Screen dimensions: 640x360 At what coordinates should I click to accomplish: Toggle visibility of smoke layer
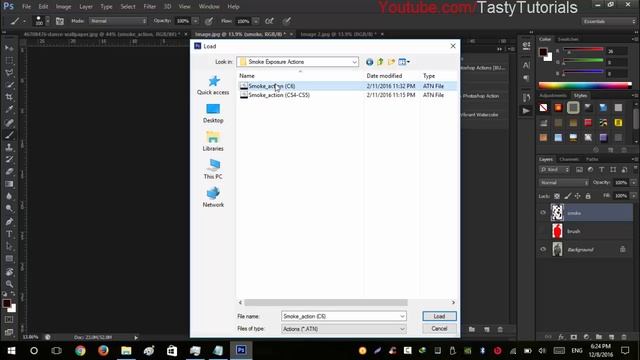[x=543, y=213]
